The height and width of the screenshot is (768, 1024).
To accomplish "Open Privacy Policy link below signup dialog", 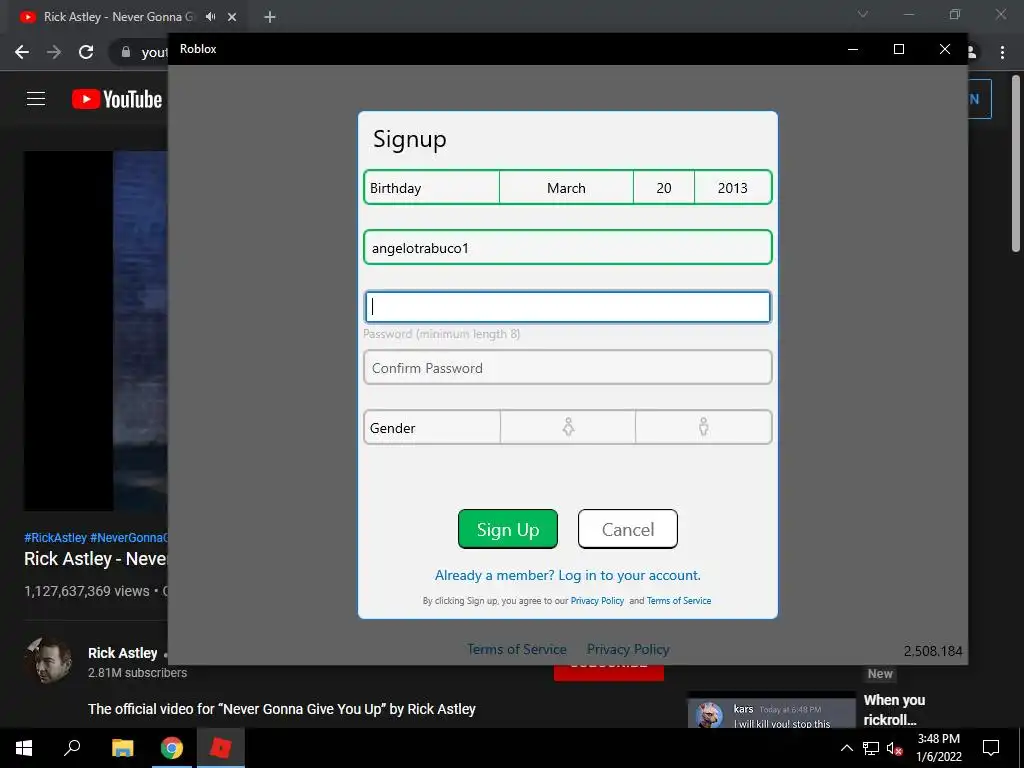I will [x=628, y=649].
